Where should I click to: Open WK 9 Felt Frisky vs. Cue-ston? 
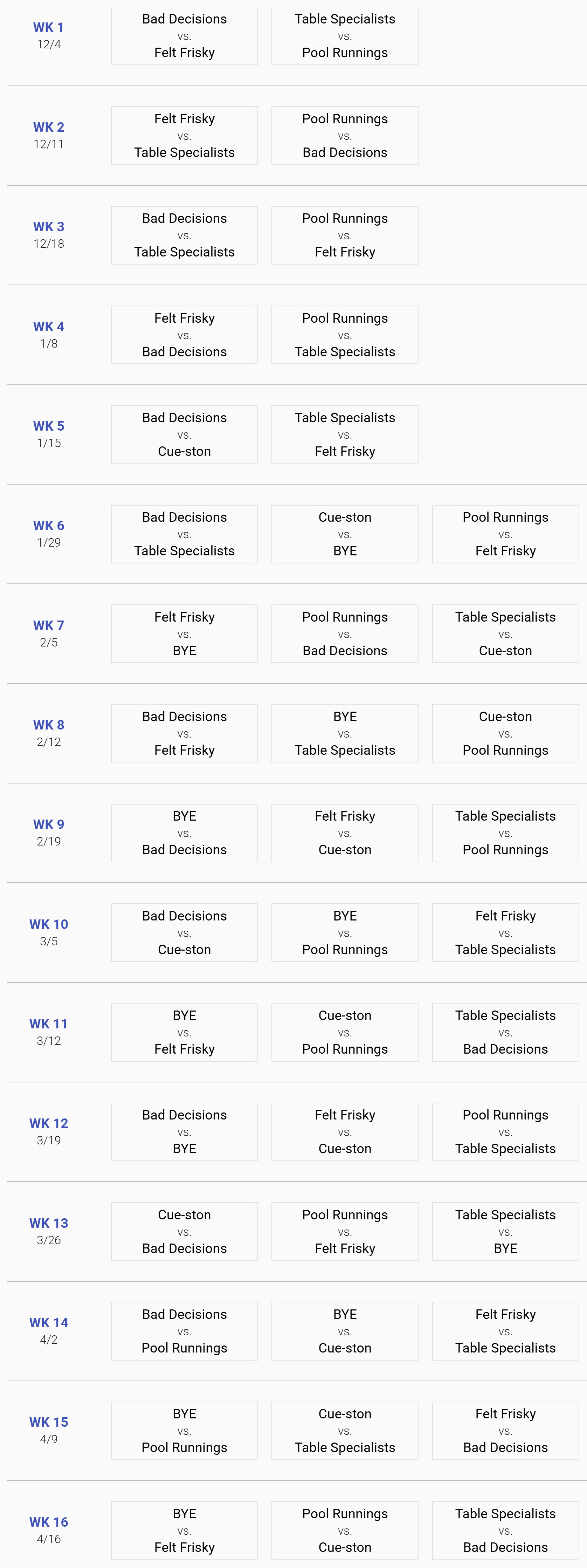(x=345, y=833)
